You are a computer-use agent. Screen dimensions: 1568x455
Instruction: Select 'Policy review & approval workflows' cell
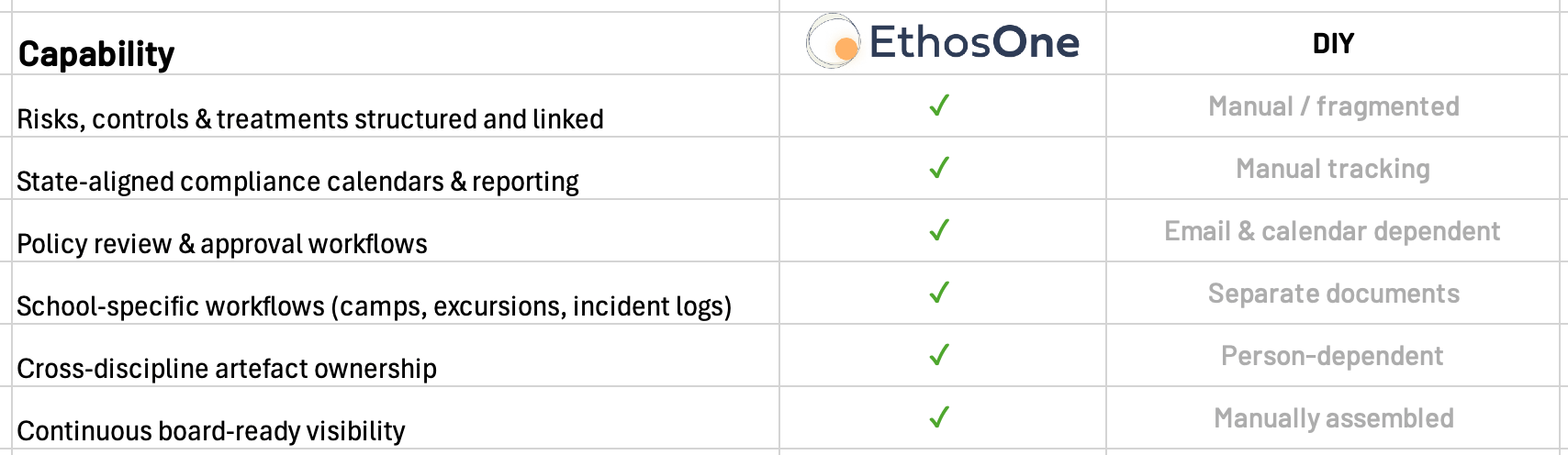222,244
